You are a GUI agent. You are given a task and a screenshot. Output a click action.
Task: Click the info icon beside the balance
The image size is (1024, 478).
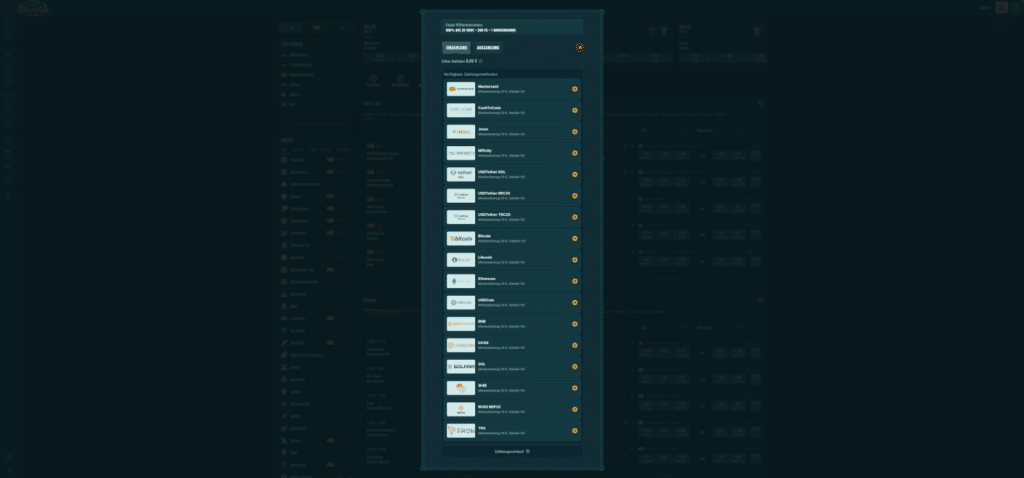click(481, 61)
